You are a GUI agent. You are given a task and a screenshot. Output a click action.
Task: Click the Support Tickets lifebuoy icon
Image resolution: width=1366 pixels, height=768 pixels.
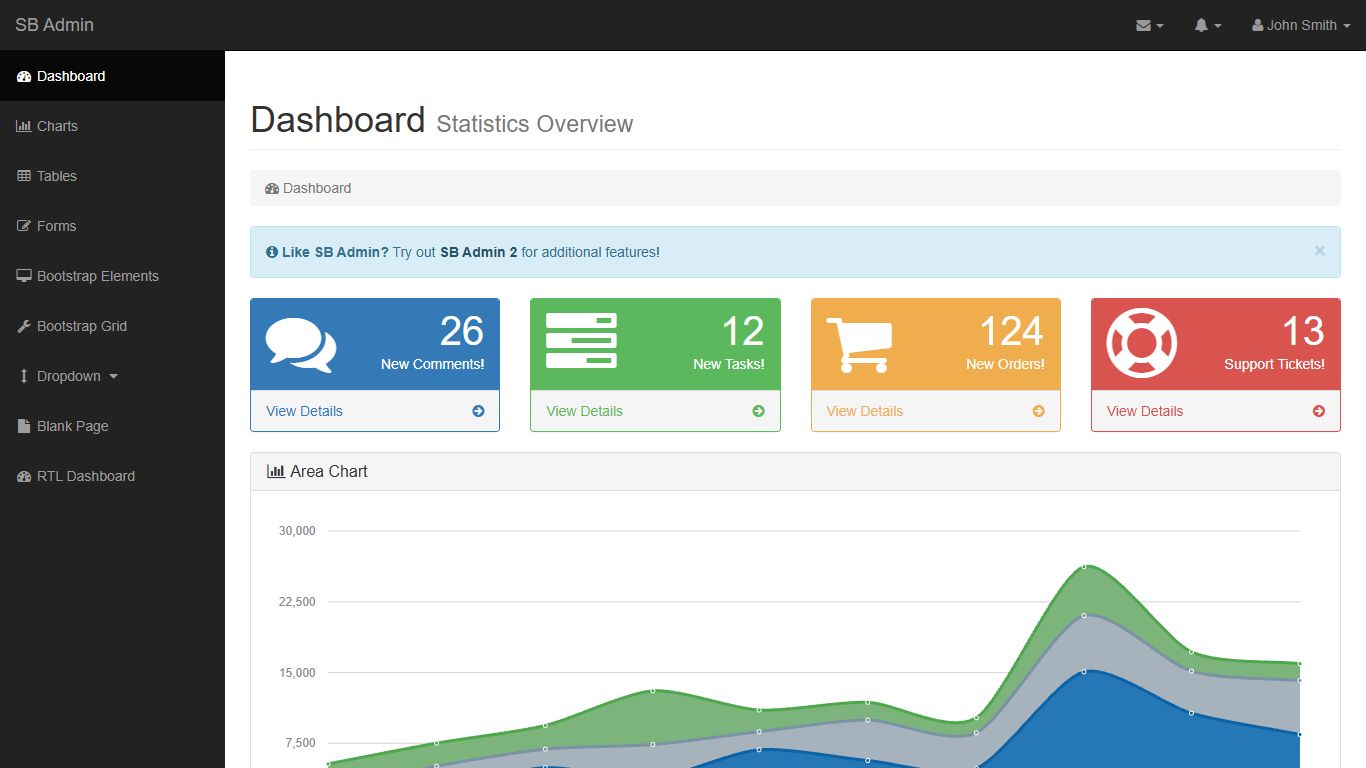[1141, 343]
